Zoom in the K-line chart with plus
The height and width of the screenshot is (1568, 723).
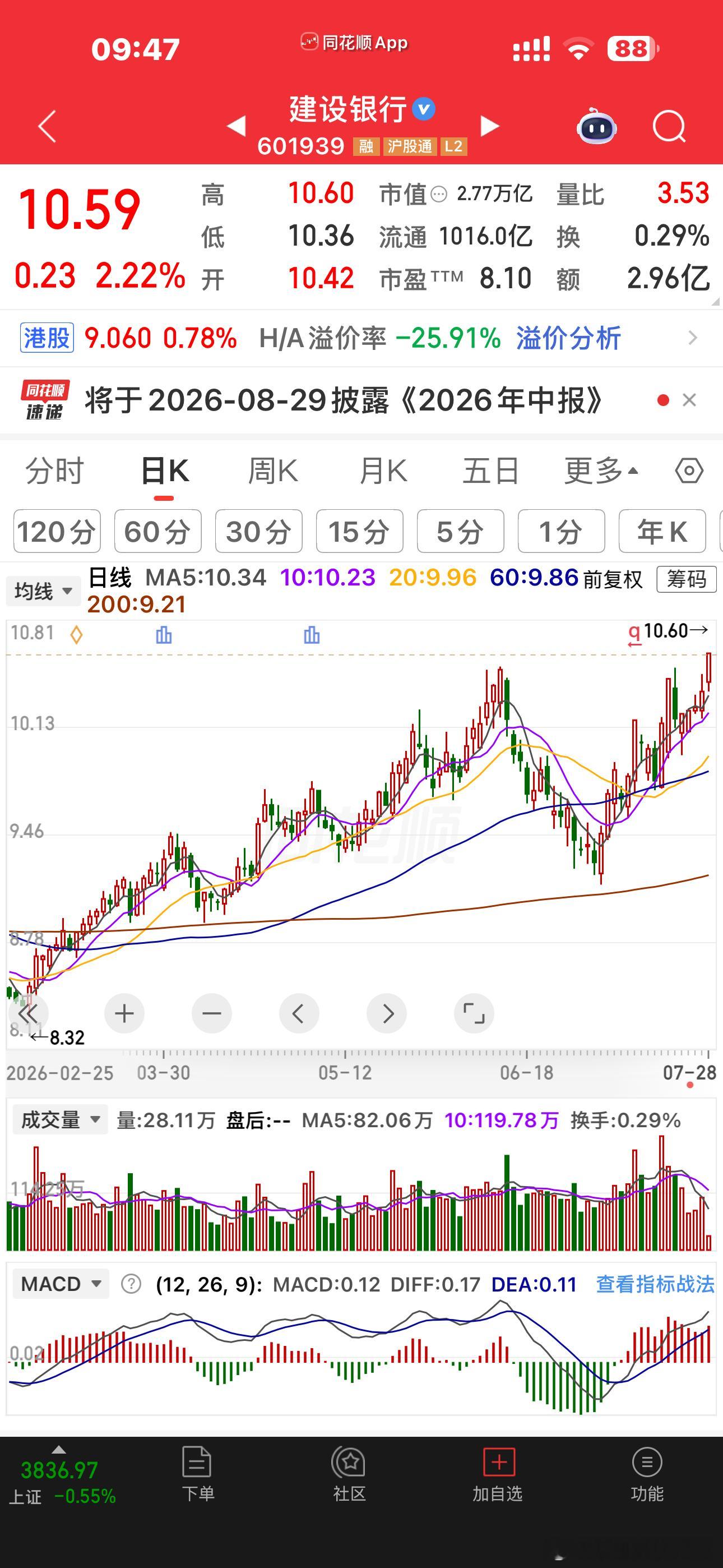click(x=124, y=1013)
